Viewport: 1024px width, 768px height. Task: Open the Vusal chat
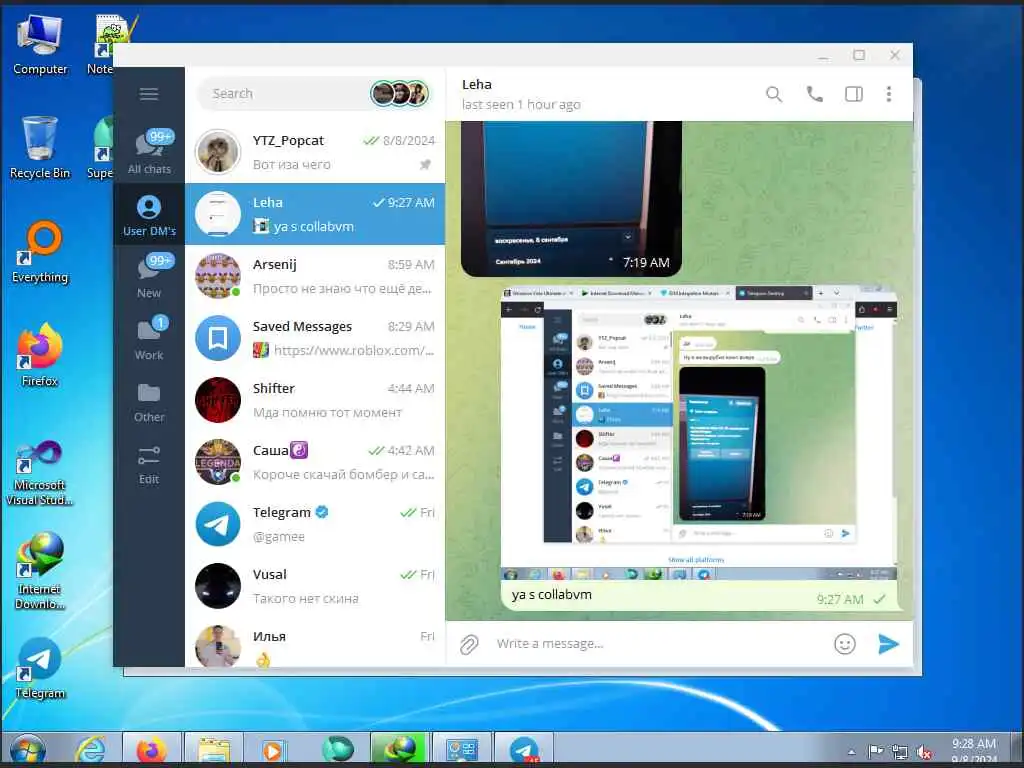pos(315,586)
